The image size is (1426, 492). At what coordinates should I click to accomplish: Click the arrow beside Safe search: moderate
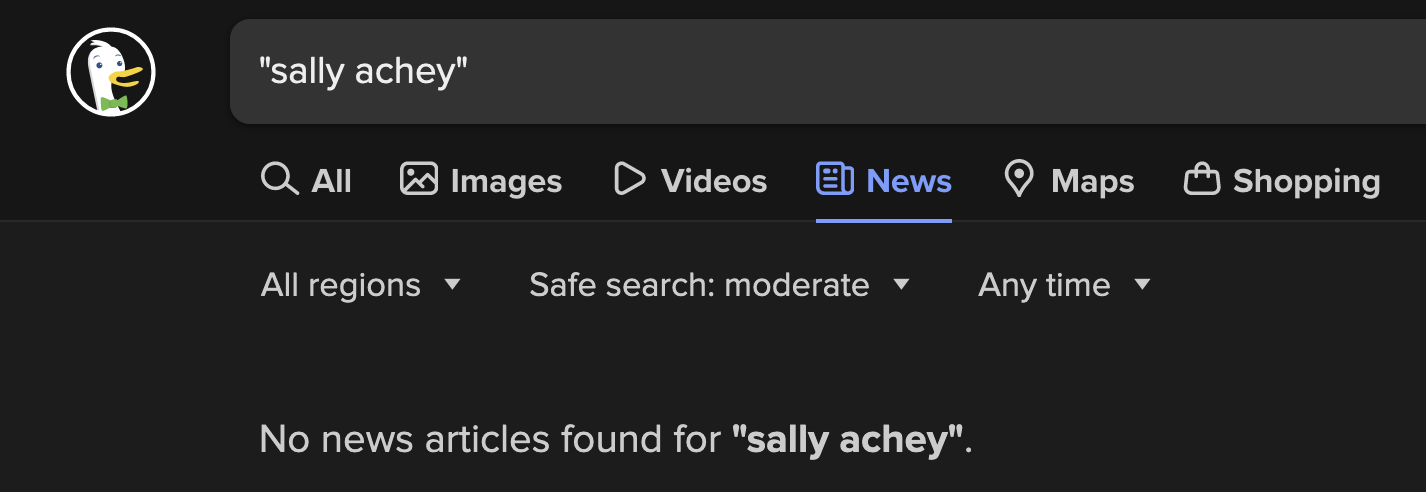pyautogui.click(x=901, y=285)
